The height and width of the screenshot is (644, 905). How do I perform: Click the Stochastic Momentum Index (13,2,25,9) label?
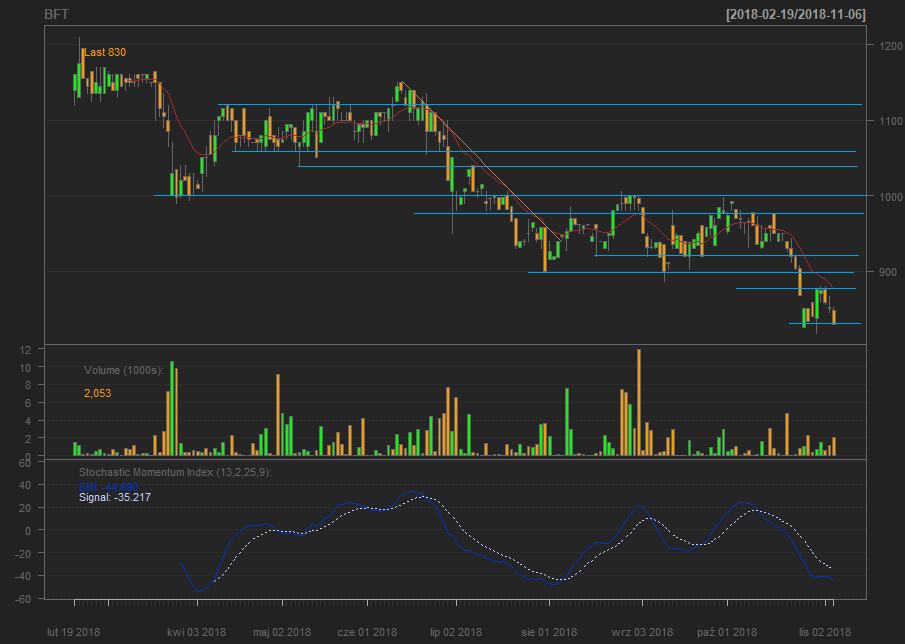tap(175, 473)
